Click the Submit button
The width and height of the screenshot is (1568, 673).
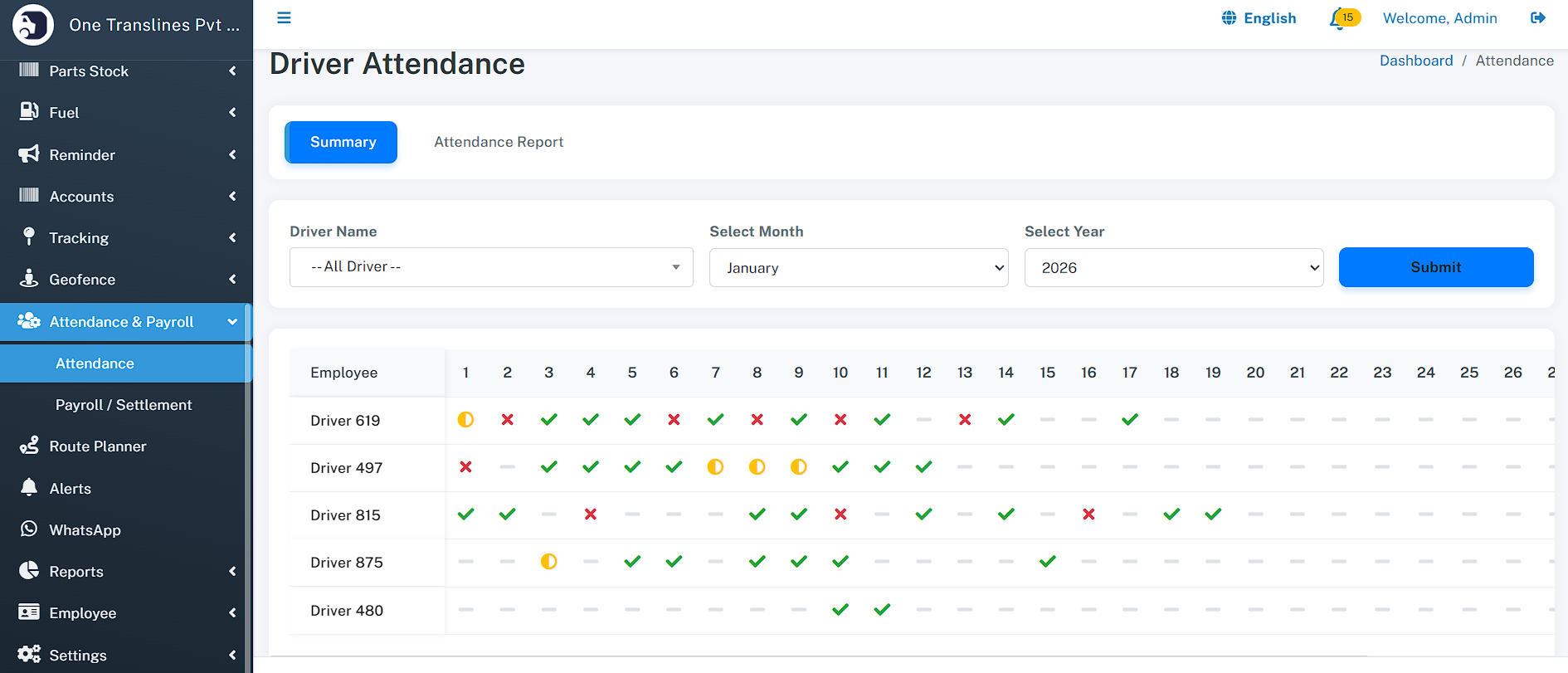click(1435, 267)
